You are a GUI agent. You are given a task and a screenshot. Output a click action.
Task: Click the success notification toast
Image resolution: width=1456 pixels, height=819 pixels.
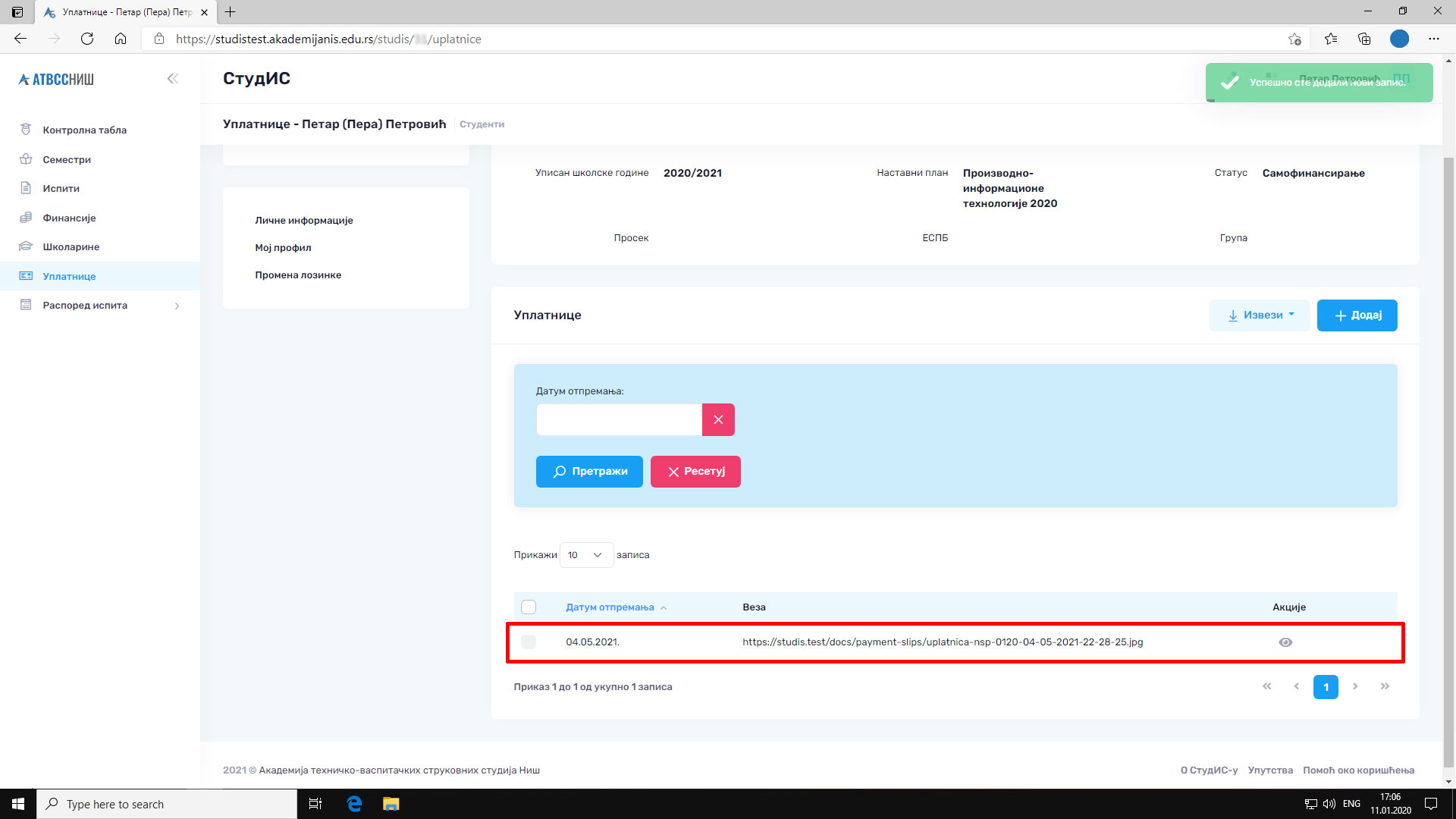coord(1319,82)
